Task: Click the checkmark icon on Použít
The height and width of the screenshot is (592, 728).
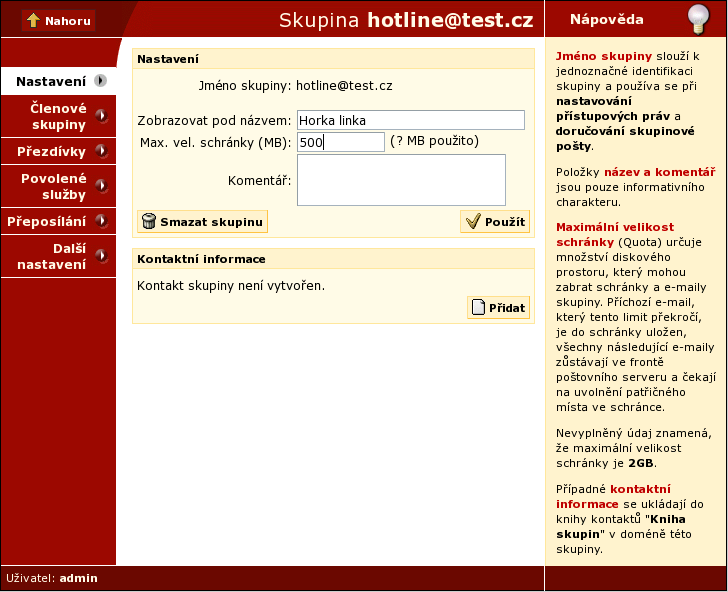Action: click(x=473, y=221)
